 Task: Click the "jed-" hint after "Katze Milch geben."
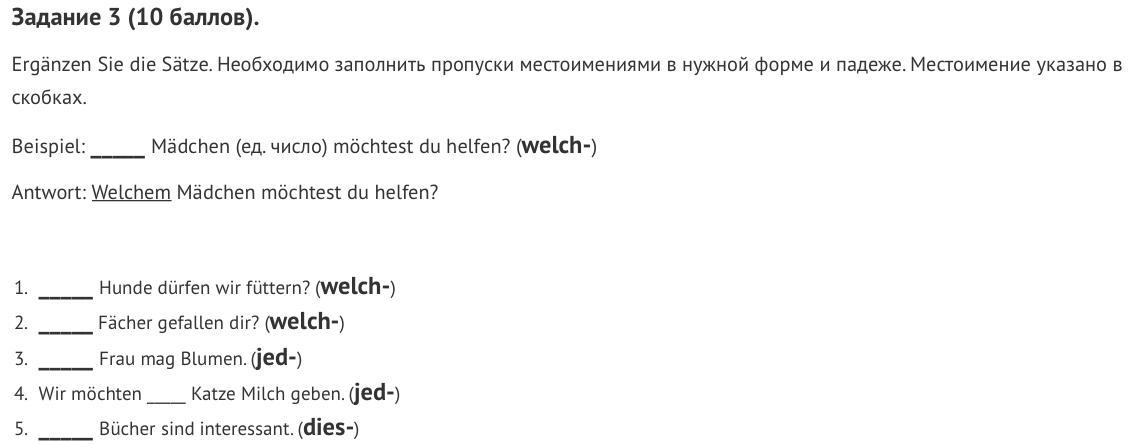375,394
